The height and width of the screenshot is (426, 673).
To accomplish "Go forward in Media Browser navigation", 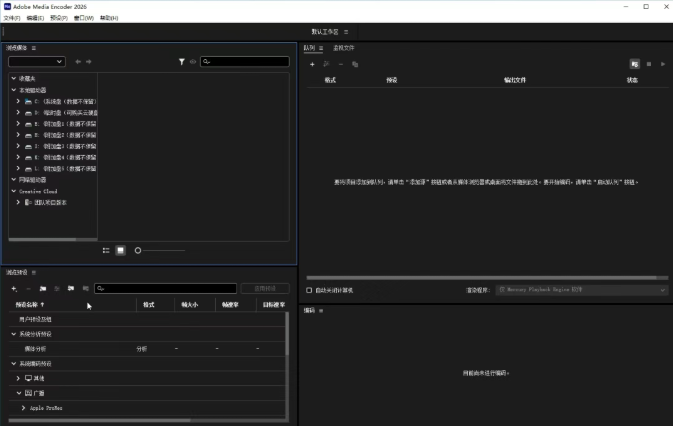I will click(x=88, y=62).
